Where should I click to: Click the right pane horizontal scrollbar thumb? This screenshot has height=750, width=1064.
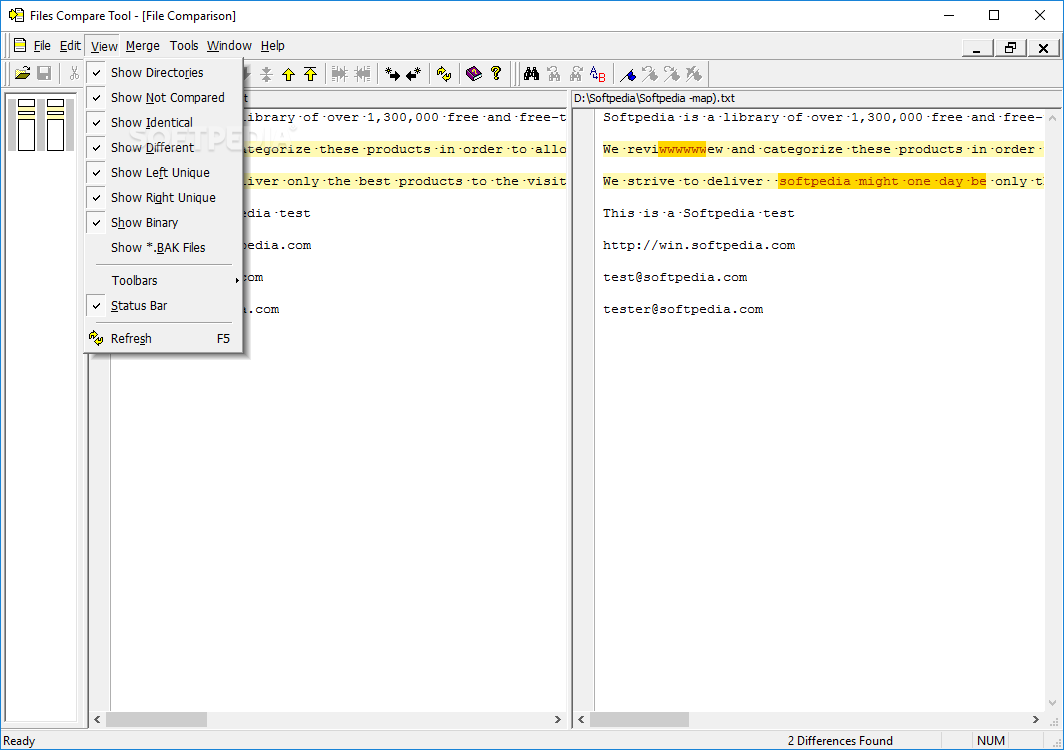point(639,719)
